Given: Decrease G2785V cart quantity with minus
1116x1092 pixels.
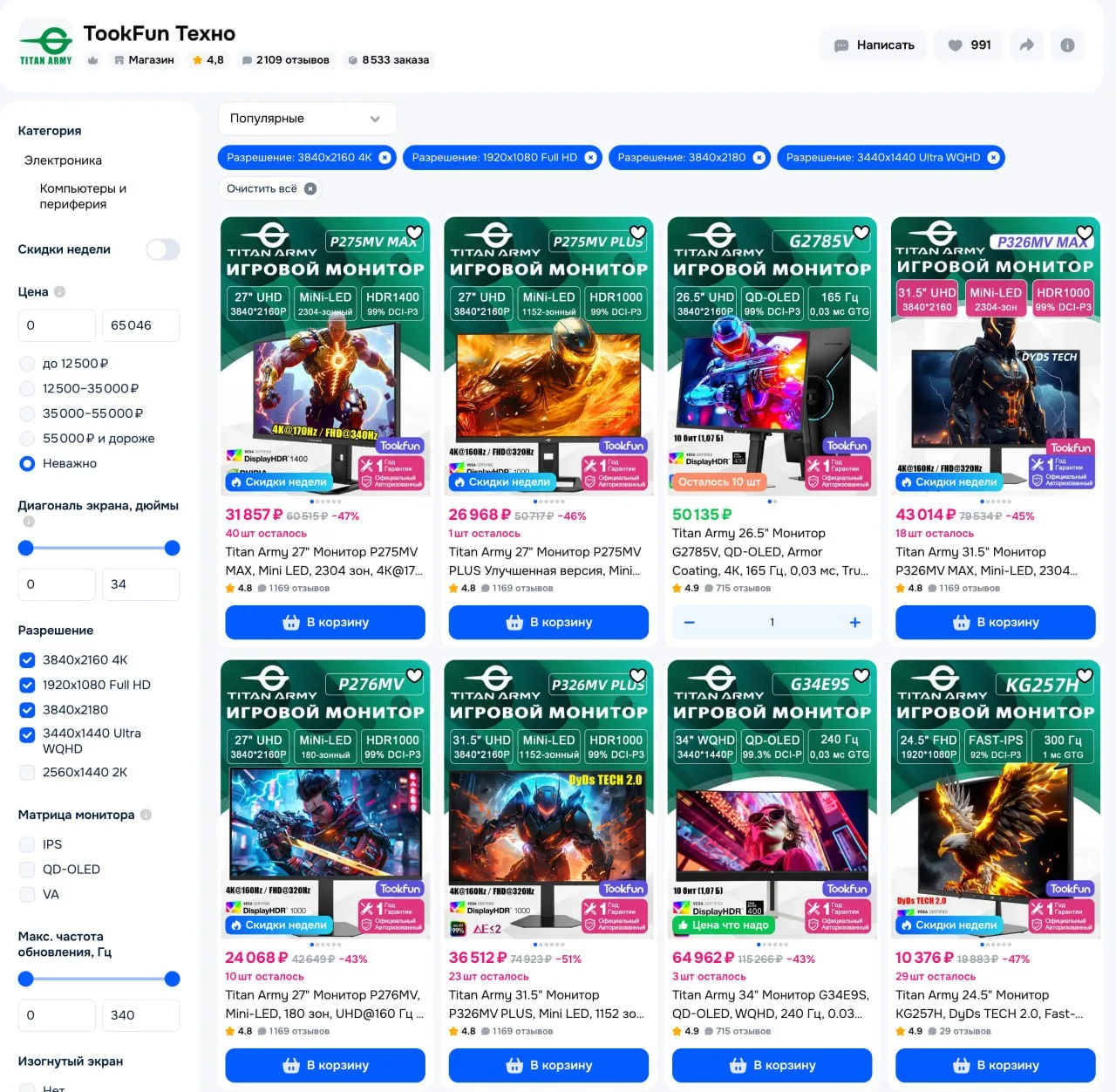Looking at the screenshot, I should coord(690,623).
